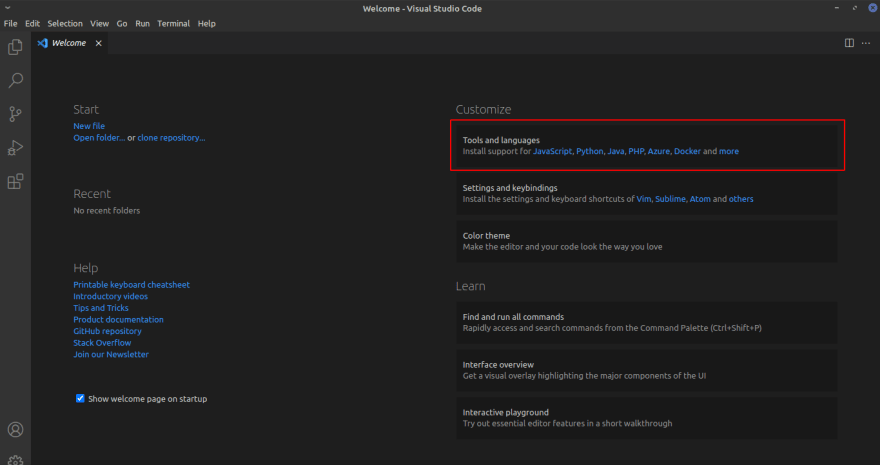Click more link under Tools and languages
The image size is (880, 465).
point(729,151)
